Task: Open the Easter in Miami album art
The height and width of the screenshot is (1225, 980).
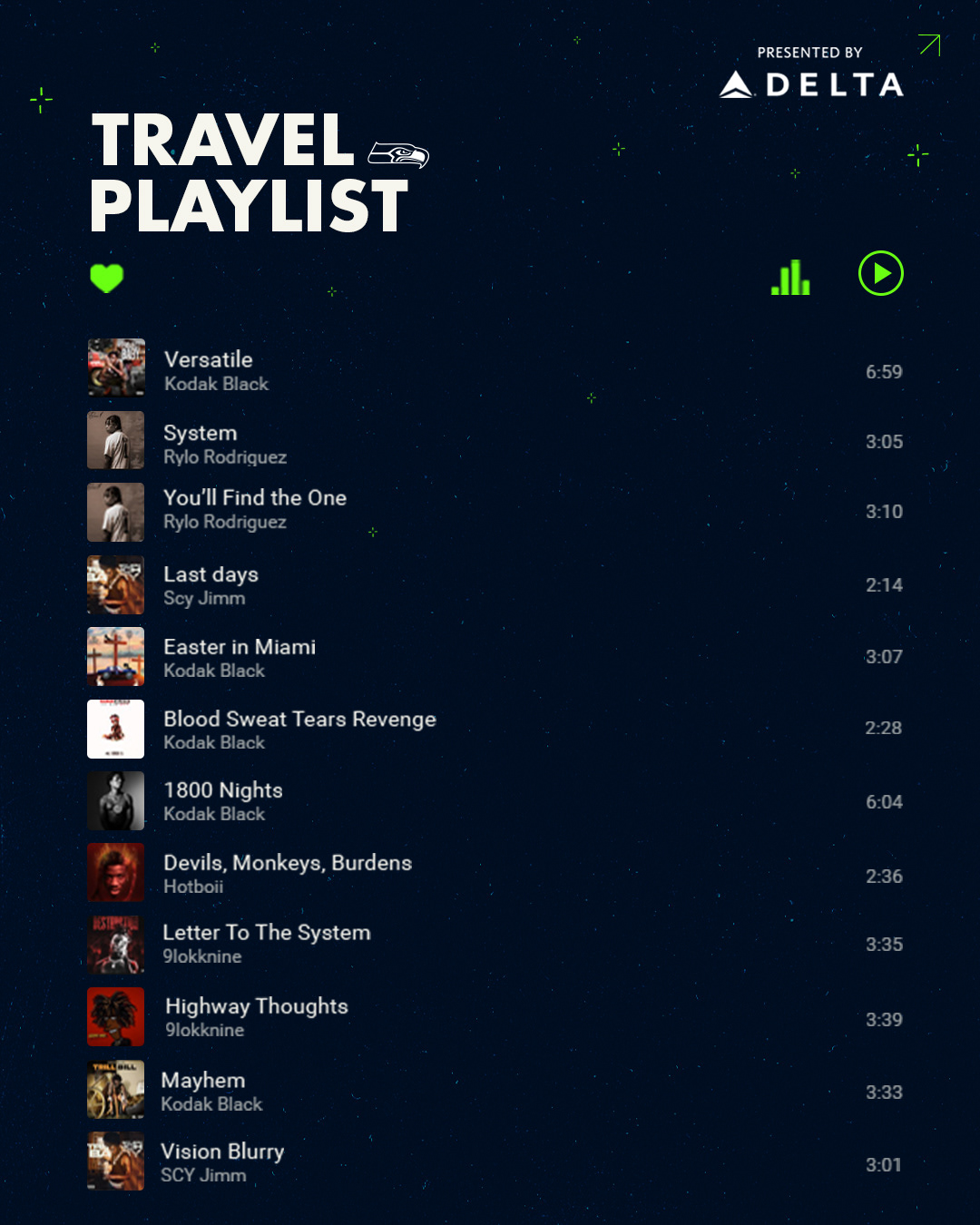Action: click(116, 656)
